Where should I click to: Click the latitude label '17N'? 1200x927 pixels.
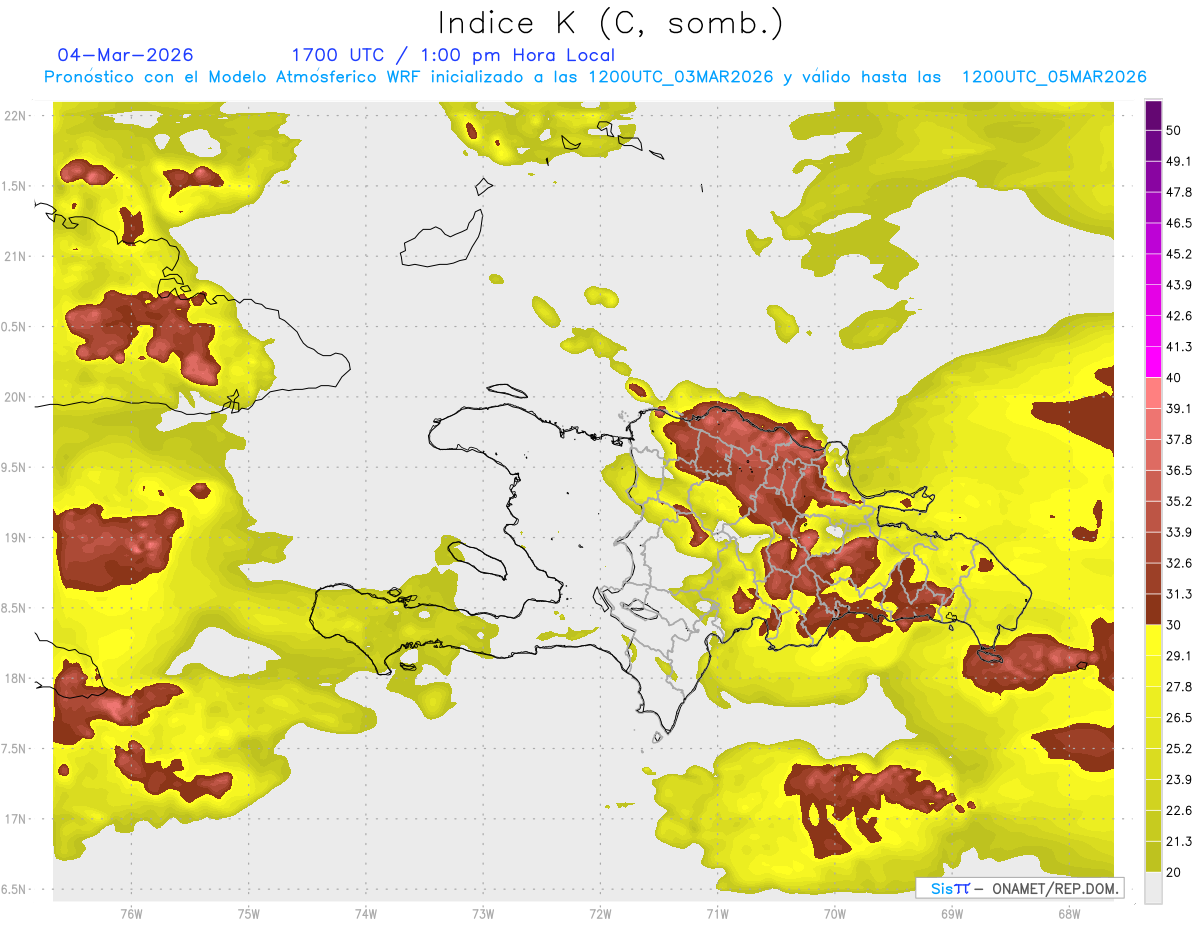16,819
